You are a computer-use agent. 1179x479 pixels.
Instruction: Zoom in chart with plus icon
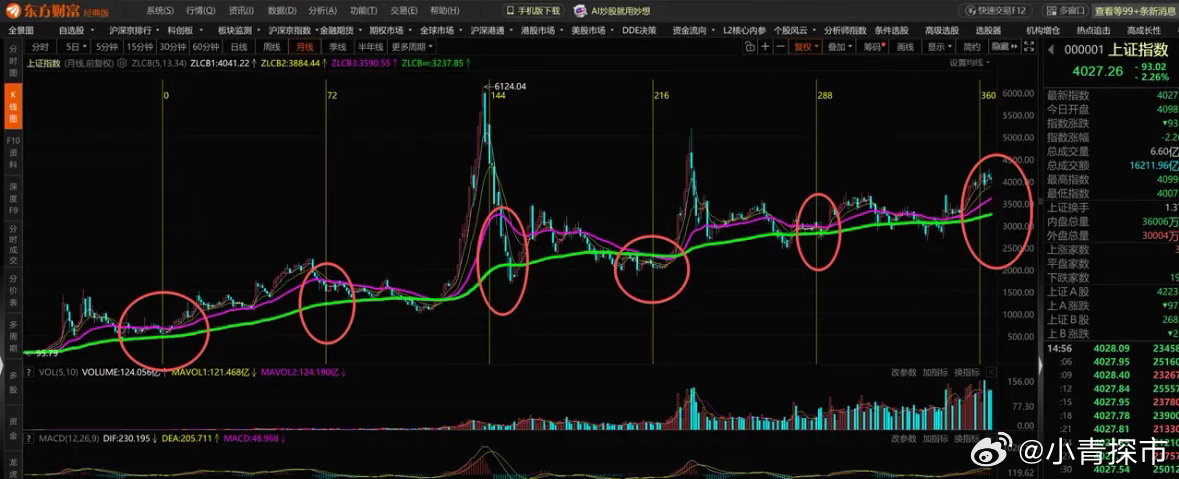[765, 47]
